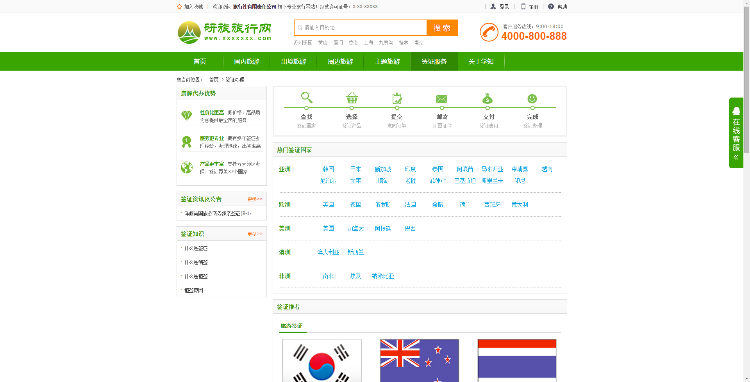Click the 4000-800-888 hotline number

pos(534,36)
